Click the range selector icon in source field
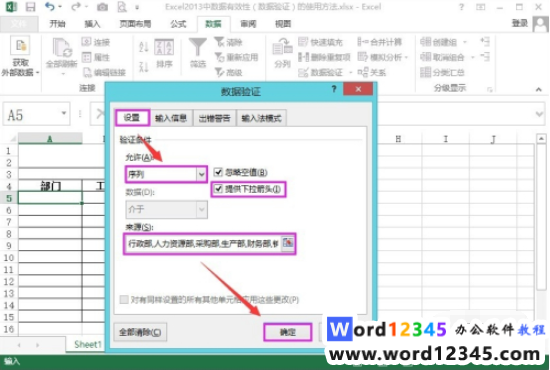This screenshot has height=370, width=550. tap(288, 243)
